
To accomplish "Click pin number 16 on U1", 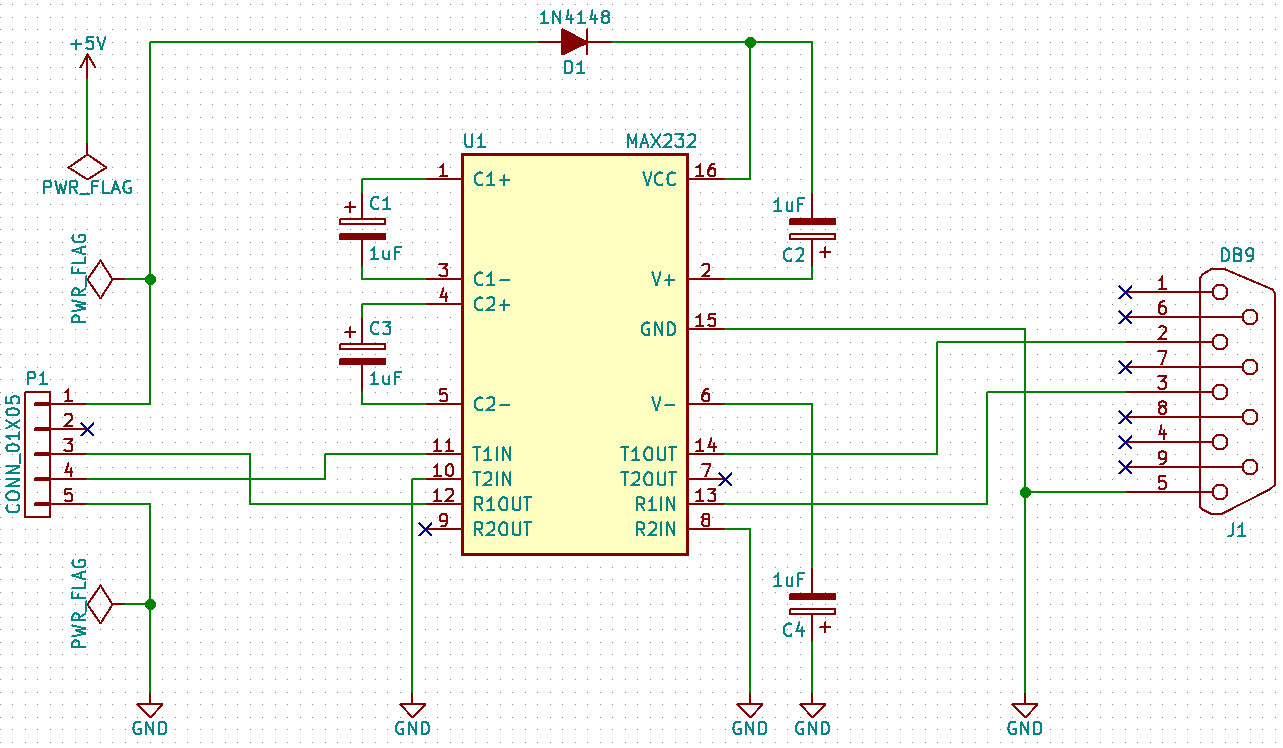I will pyautogui.click(x=706, y=171).
